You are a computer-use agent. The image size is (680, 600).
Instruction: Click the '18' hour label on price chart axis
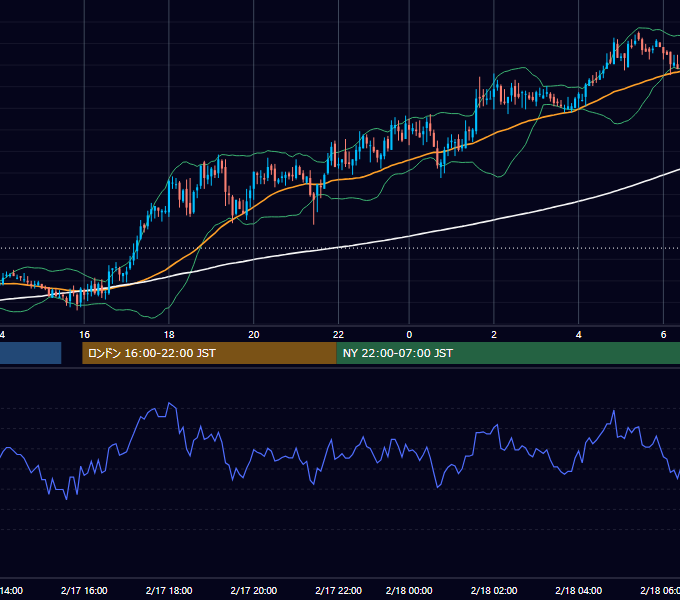[x=169, y=335]
